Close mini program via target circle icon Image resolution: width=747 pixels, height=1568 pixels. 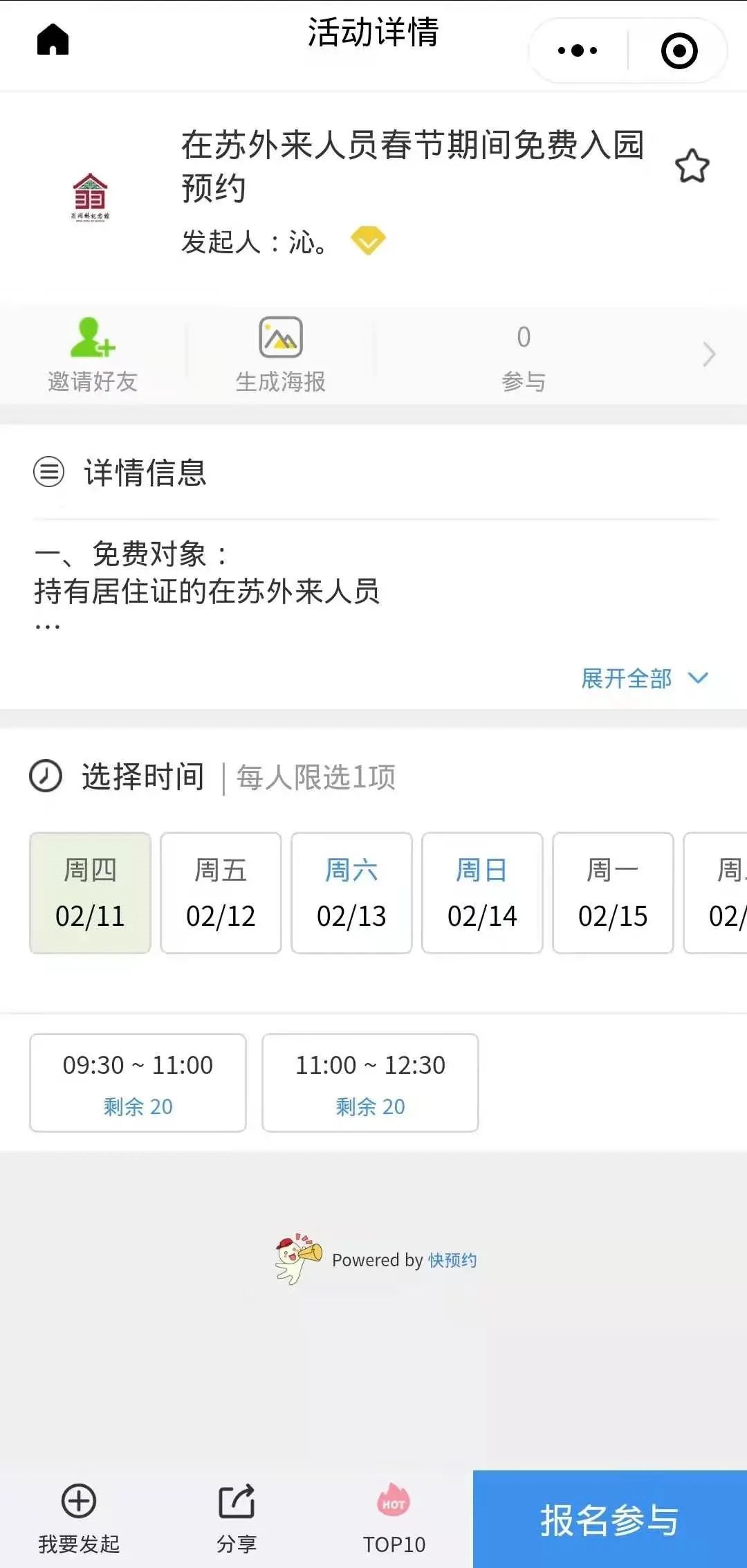[x=679, y=51]
